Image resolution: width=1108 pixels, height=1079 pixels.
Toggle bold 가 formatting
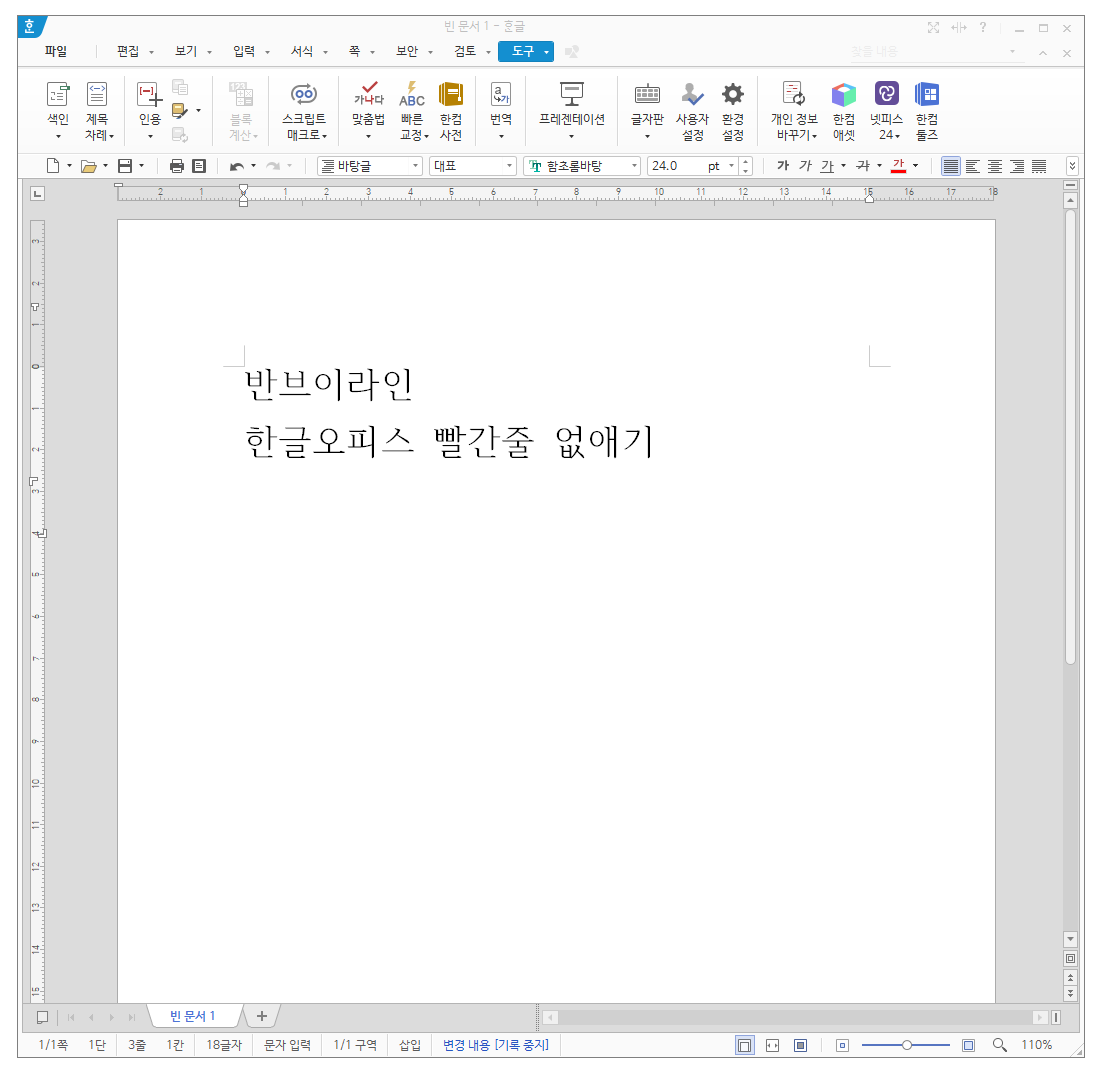click(x=782, y=166)
